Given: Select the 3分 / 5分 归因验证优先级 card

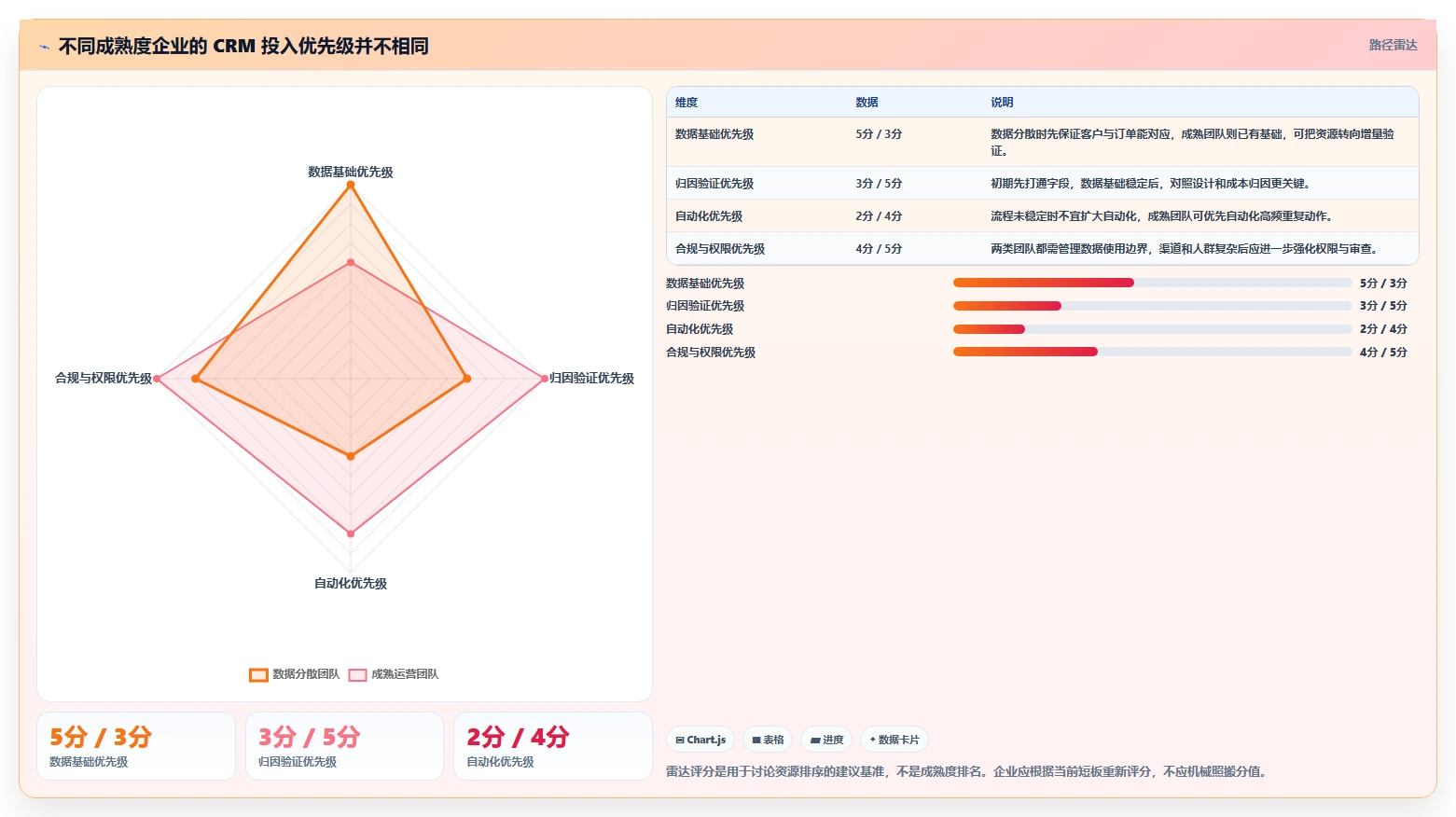Looking at the screenshot, I should click(344, 746).
